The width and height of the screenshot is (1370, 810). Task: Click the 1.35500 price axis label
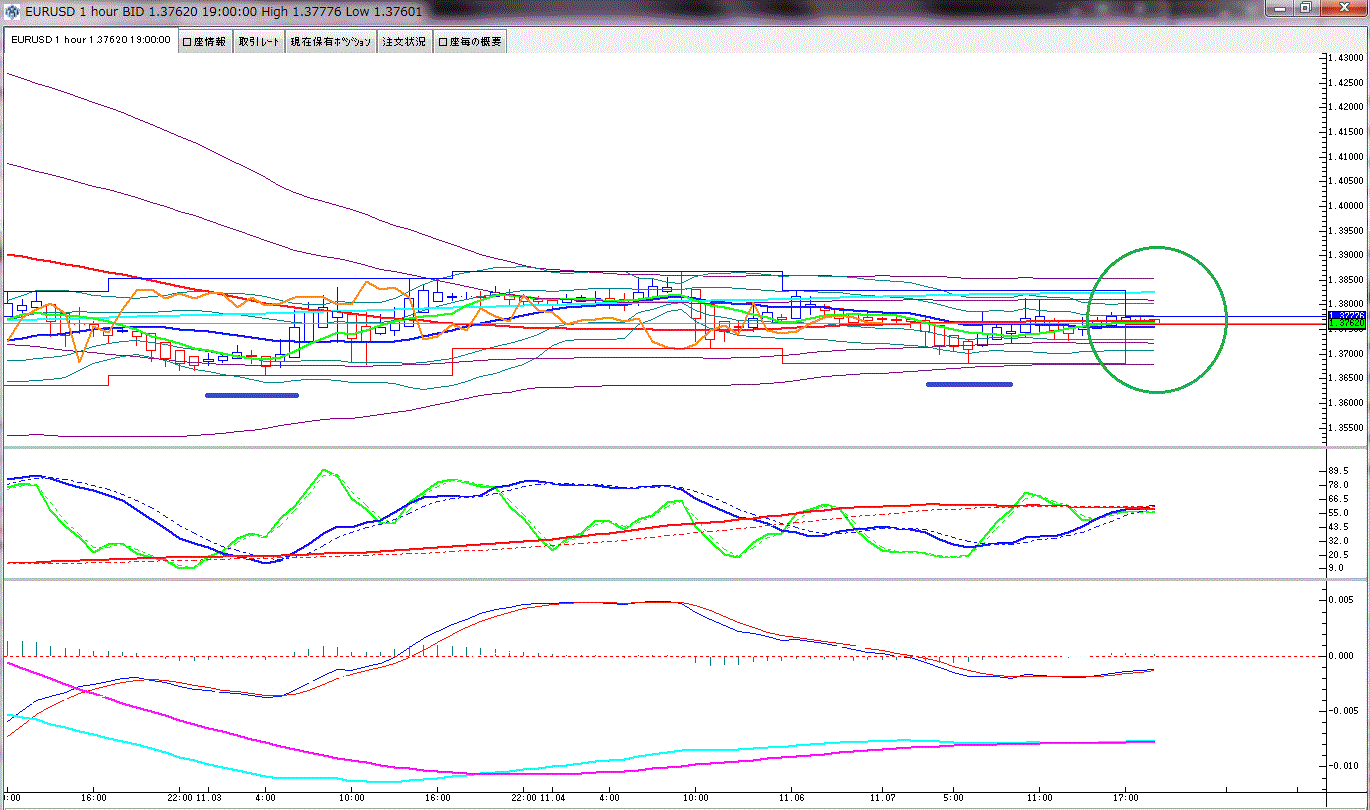click(x=1346, y=428)
